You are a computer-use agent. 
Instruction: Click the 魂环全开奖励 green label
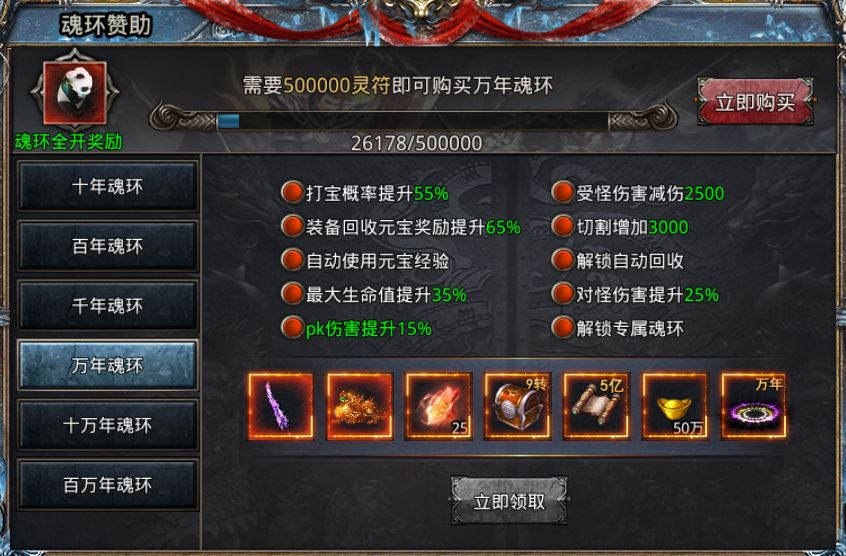click(x=69, y=142)
